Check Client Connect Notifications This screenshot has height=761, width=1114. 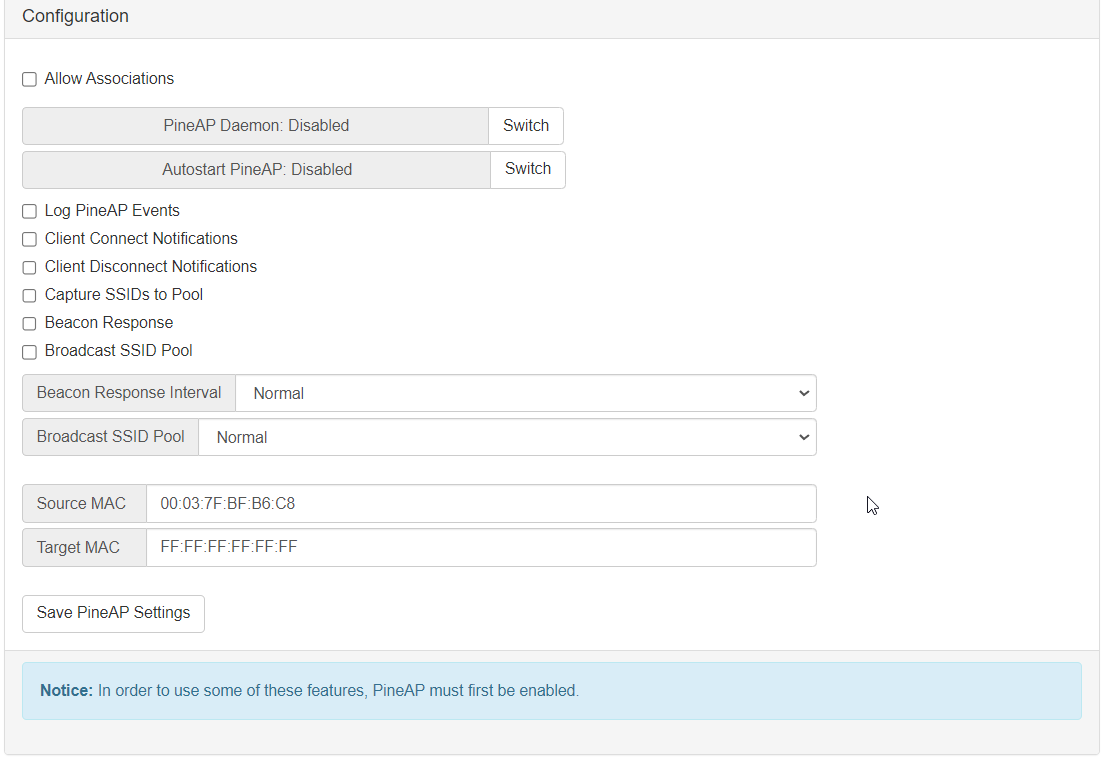click(x=29, y=239)
